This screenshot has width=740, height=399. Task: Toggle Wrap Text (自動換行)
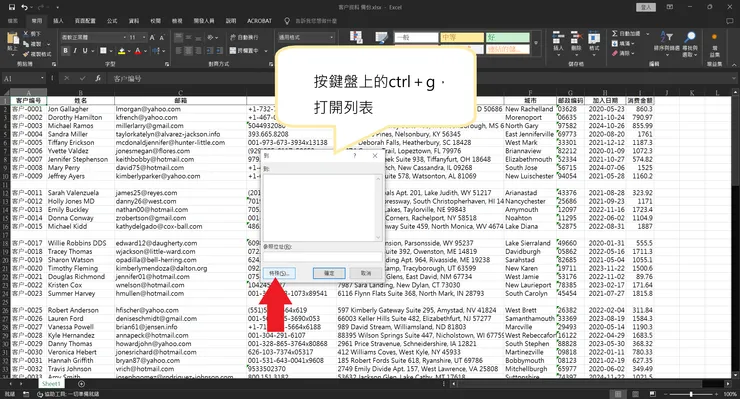point(244,37)
